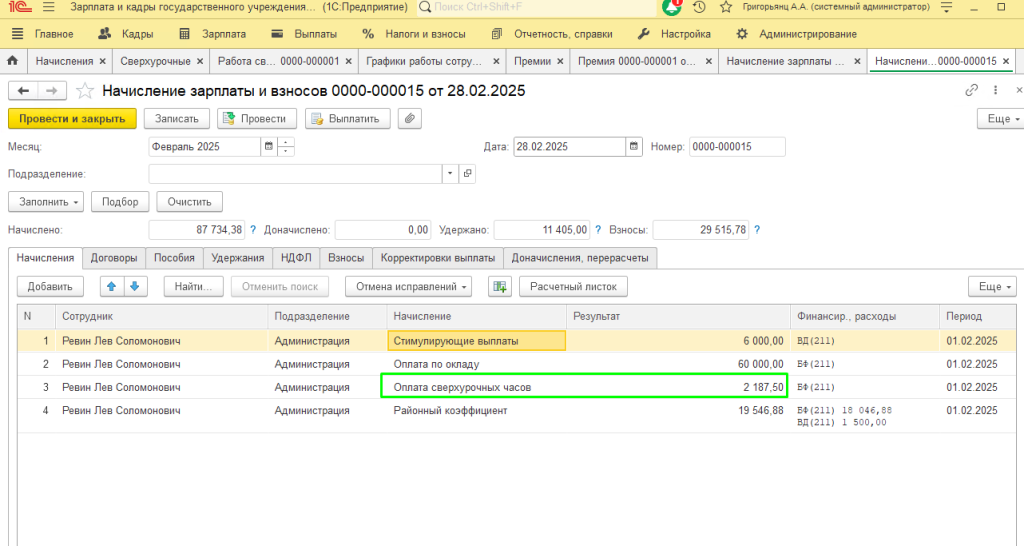Show help for Удержано amount
This screenshot has width=1024, height=546.
598,230
